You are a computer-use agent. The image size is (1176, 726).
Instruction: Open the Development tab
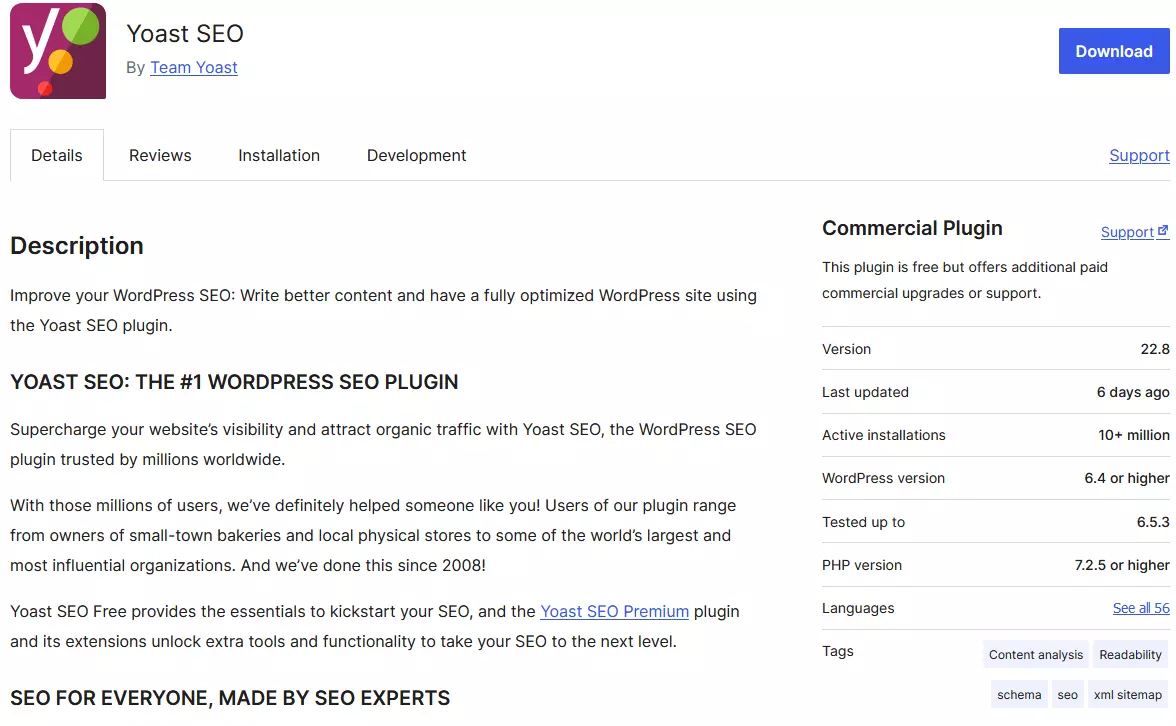click(x=416, y=155)
